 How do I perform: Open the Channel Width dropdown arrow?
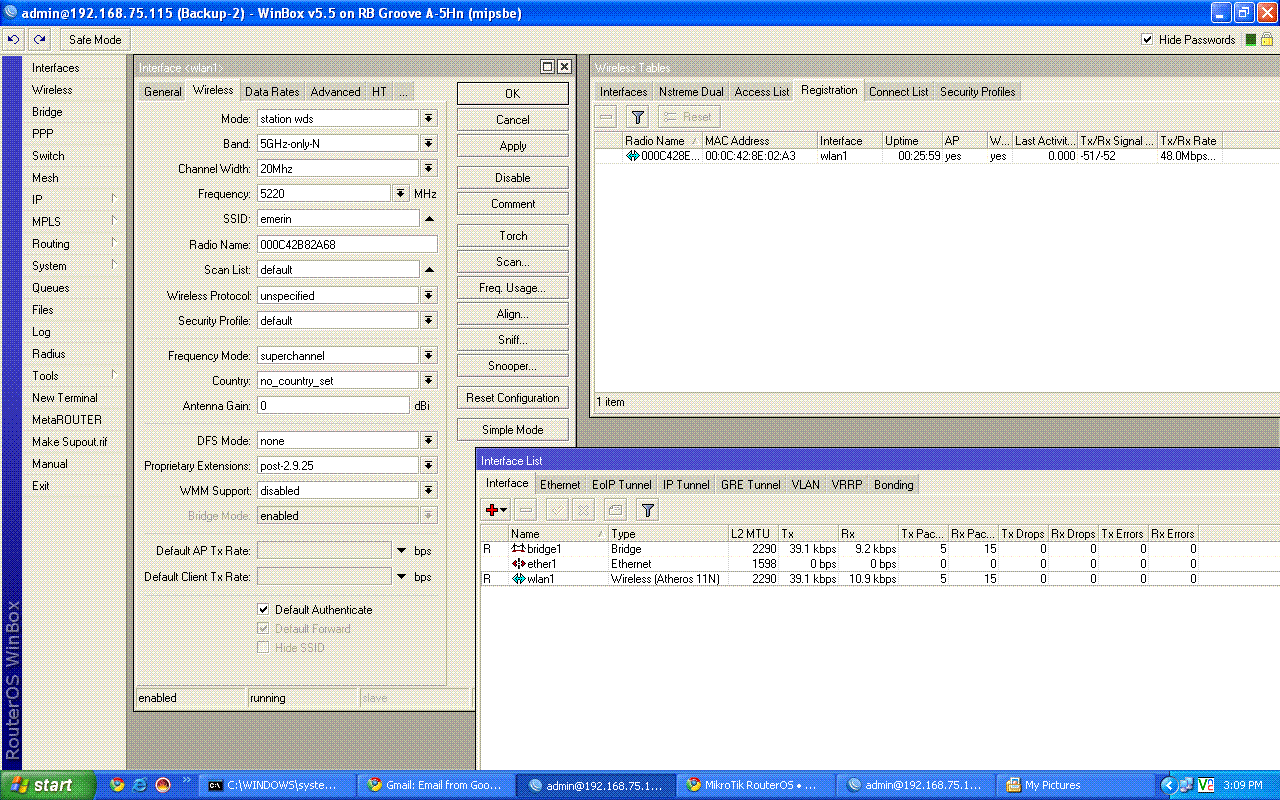coord(428,169)
